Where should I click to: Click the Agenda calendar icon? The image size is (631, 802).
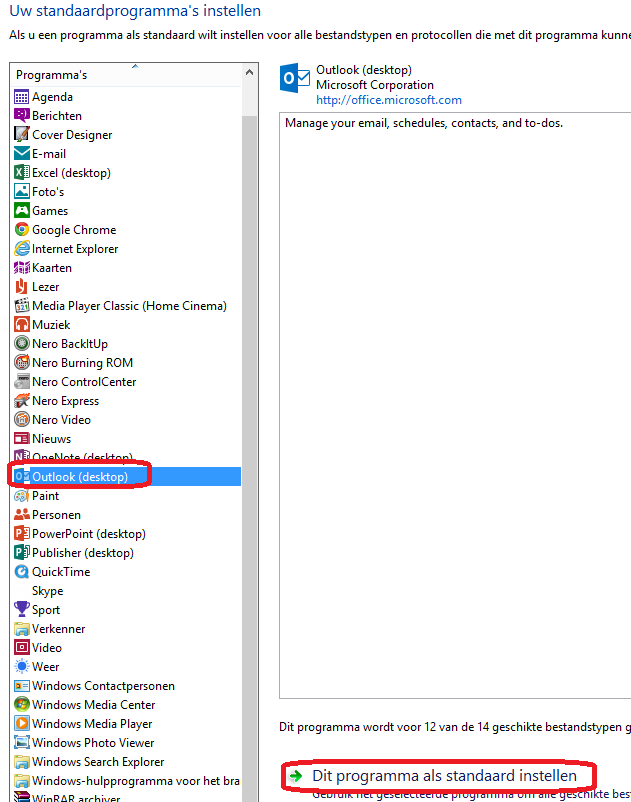click(21, 97)
